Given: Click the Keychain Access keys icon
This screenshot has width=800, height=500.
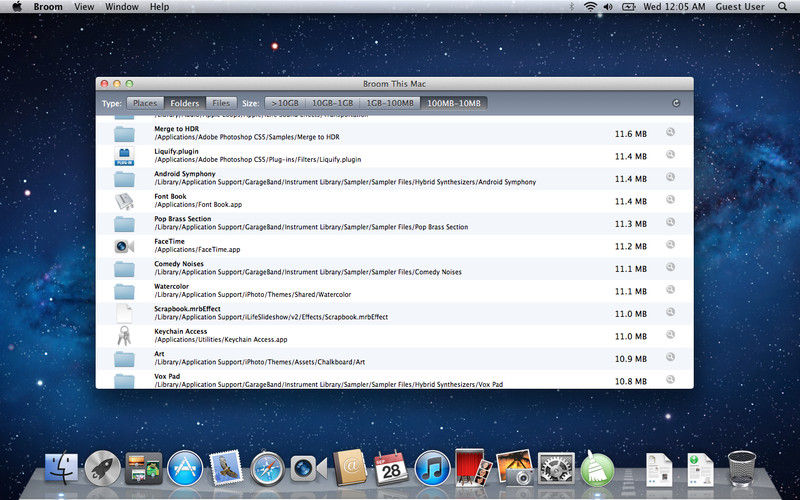Looking at the screenshot, I should (x=124, y=336).
